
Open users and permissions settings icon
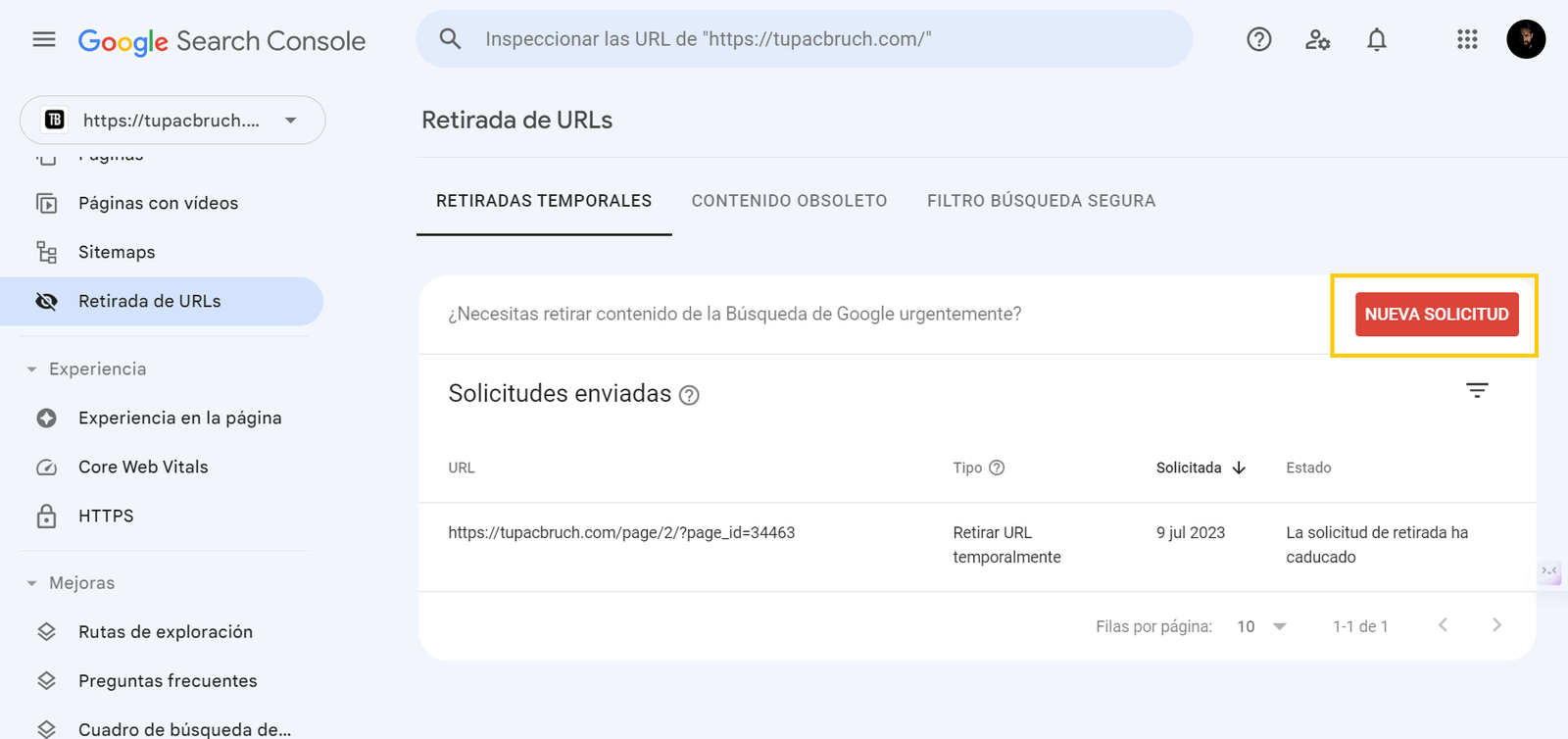click(1317, 39)
